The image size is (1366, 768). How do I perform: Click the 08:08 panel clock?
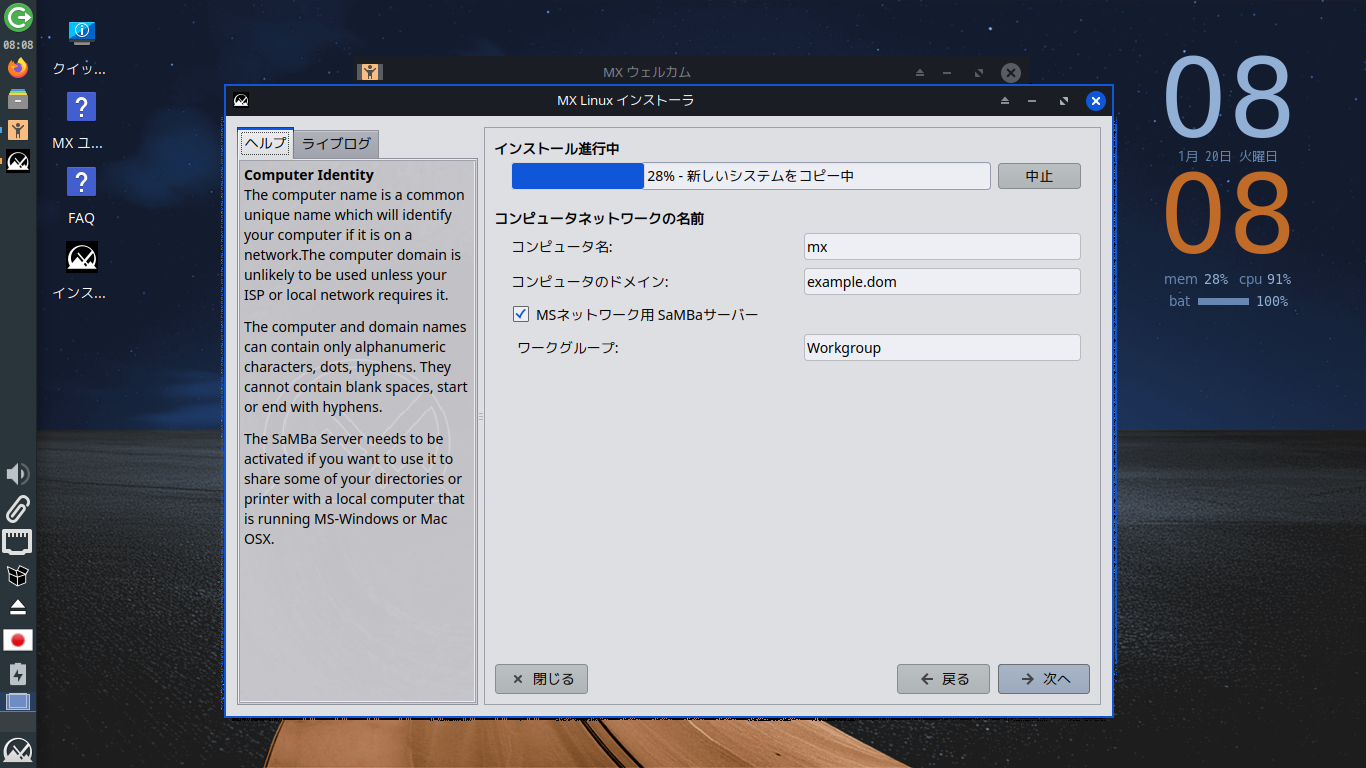coord(18,45)
